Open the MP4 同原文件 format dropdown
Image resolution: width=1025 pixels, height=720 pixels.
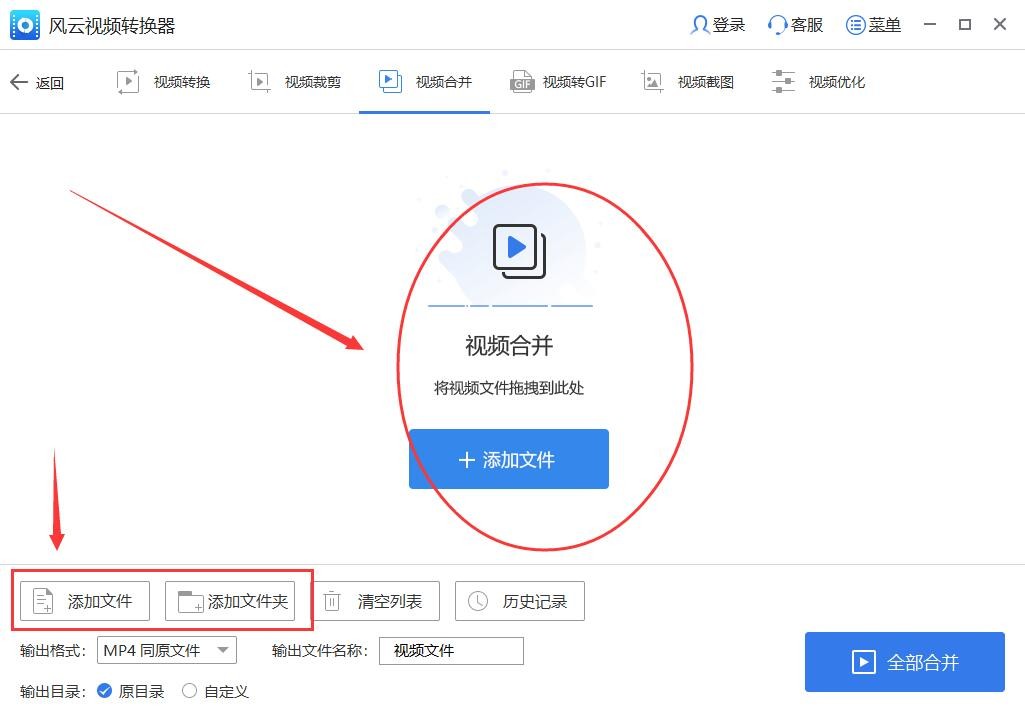(x=166, y=650)
